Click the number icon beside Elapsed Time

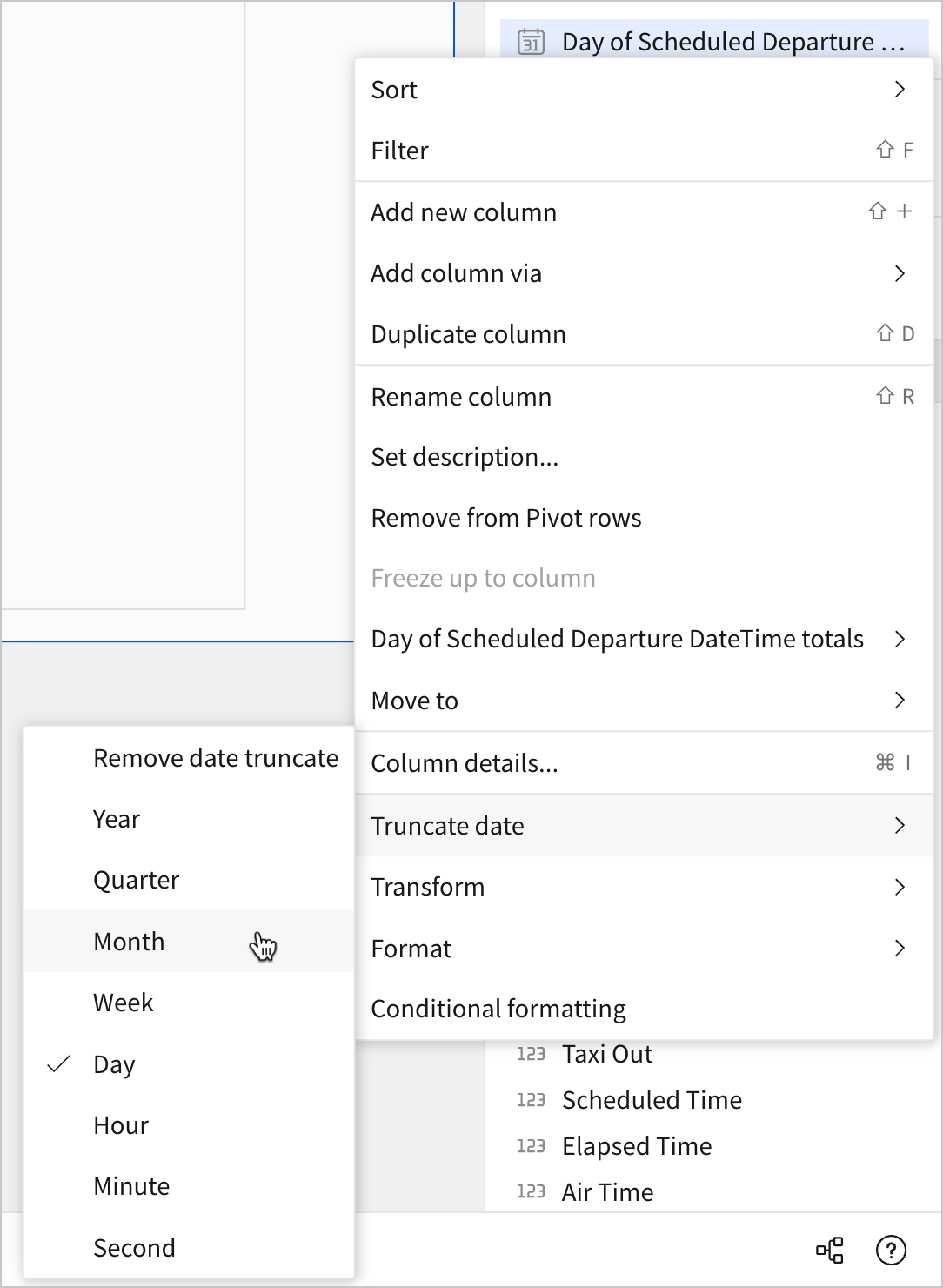531,1146
